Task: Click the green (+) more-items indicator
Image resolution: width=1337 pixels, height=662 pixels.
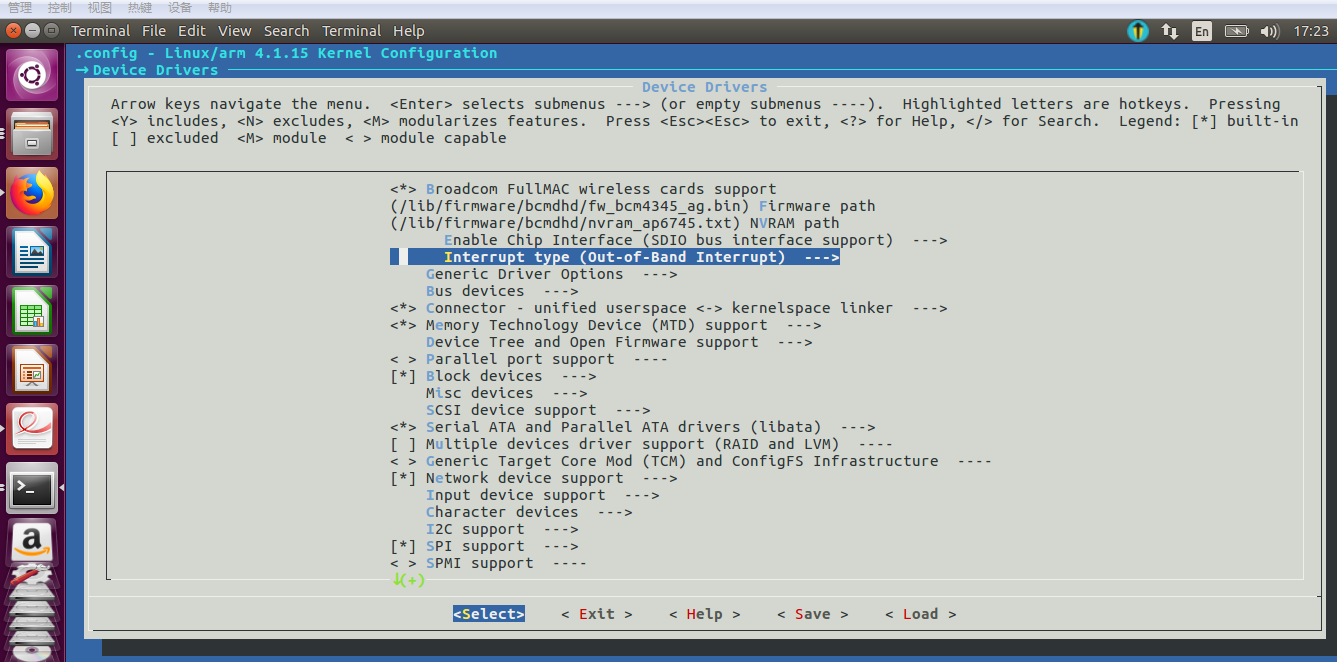Action: [408, 580]
